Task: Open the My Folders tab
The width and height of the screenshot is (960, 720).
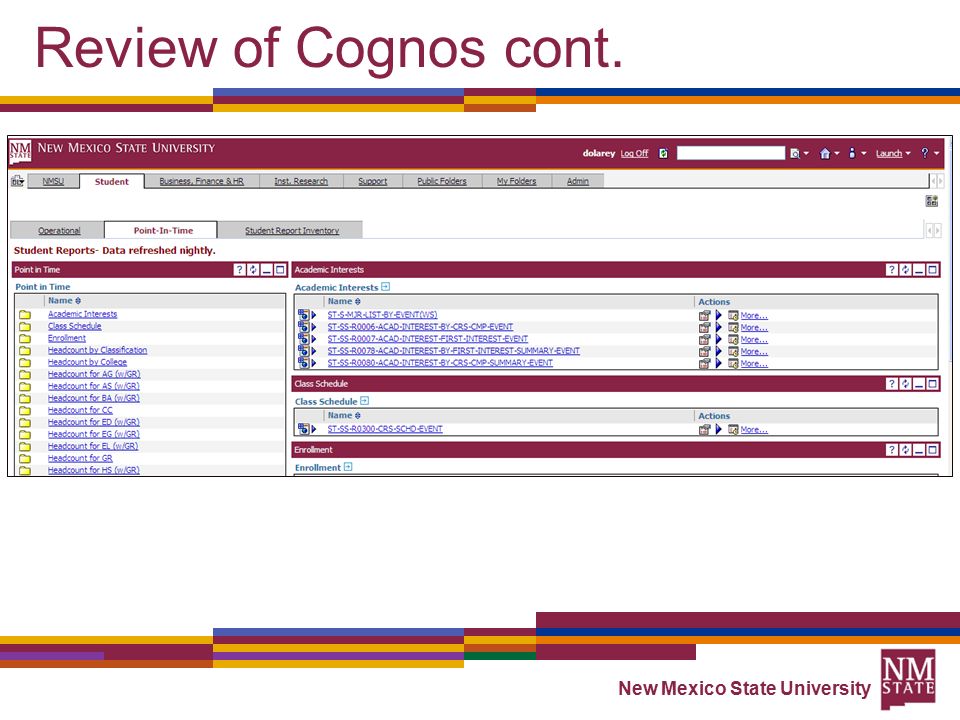Action: pos(517,181)
